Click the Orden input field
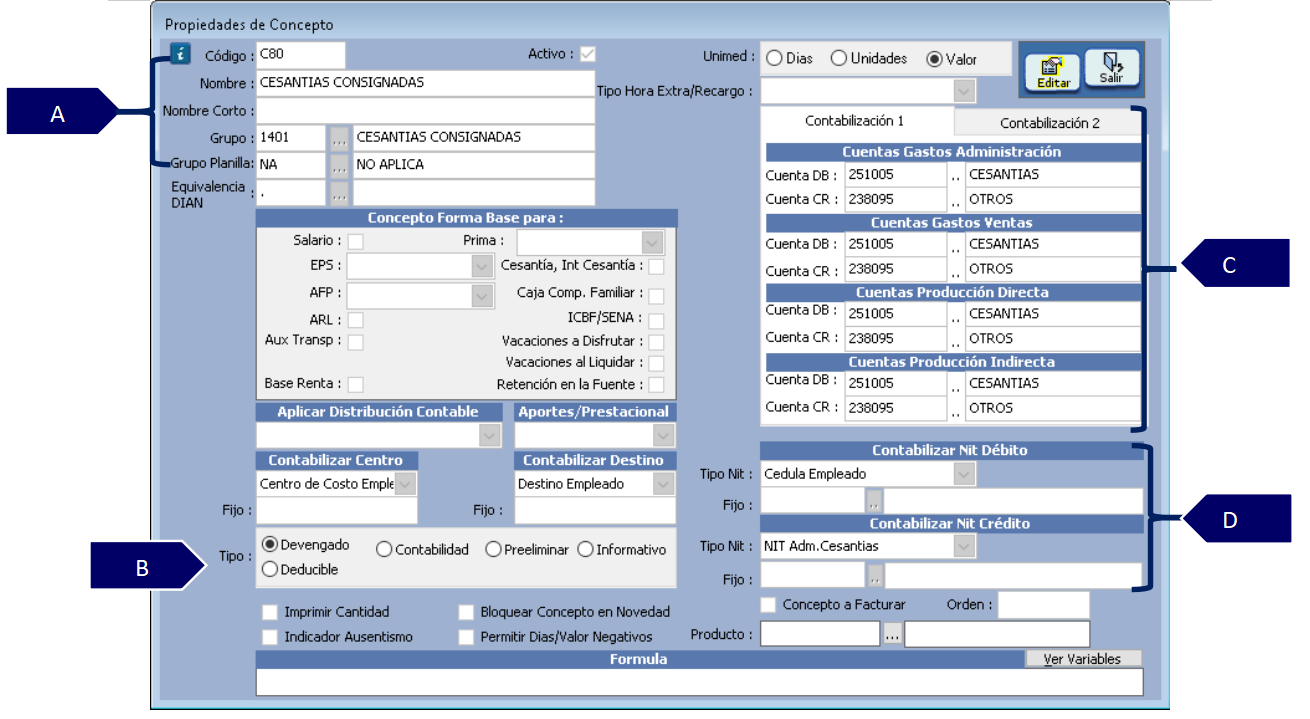 1043,605
